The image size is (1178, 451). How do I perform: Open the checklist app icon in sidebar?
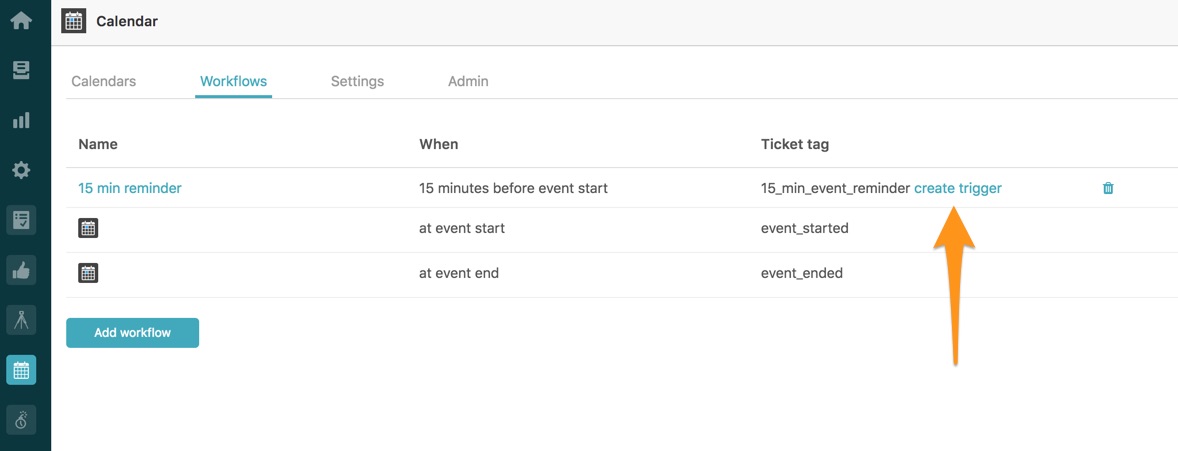point(21,220)
